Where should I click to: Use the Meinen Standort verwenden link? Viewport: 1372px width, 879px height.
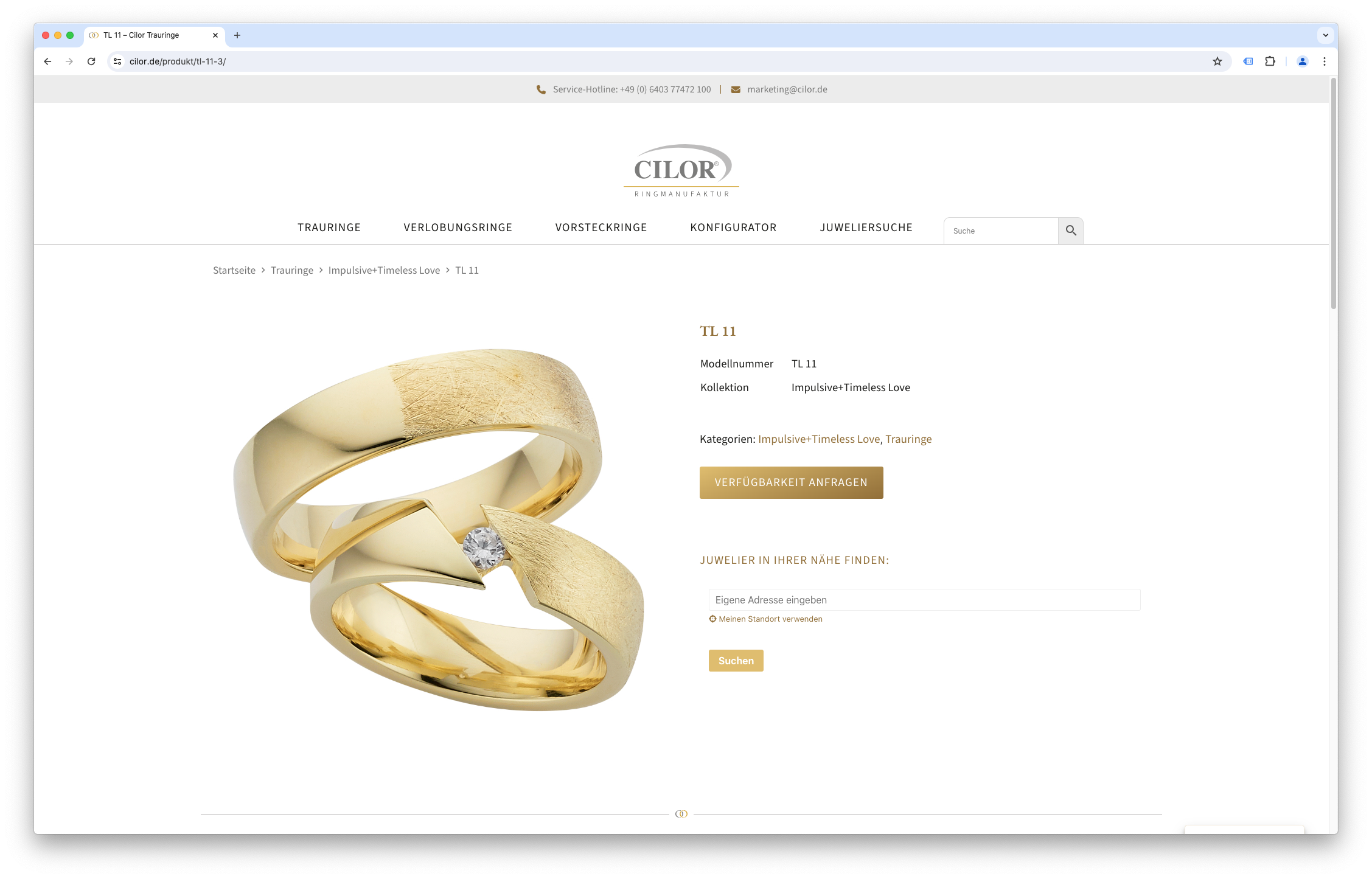[x=765, y=619]
